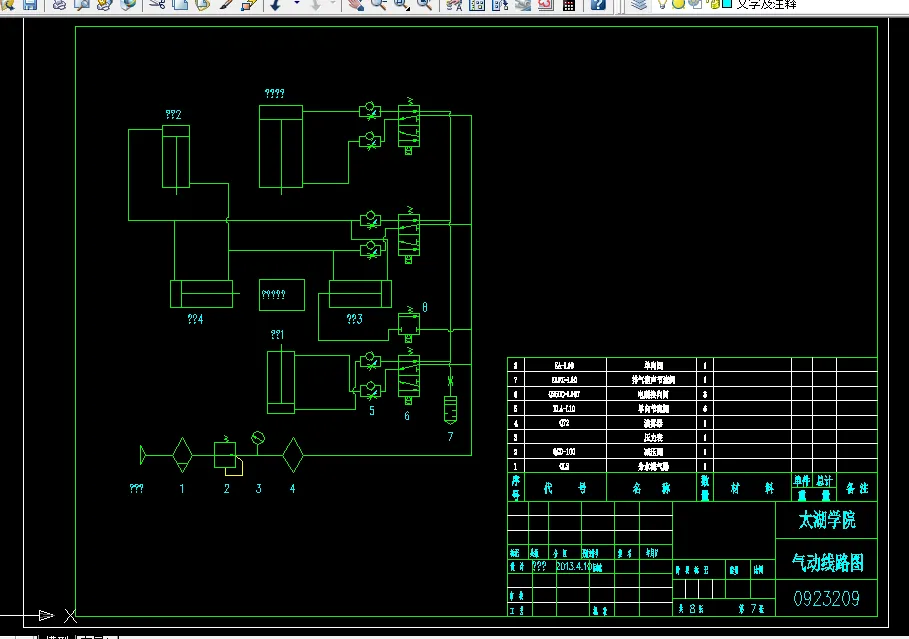The image size is (909, 639).
Task: Toggle the layer freeze sun icon
Action: point(678,5)
